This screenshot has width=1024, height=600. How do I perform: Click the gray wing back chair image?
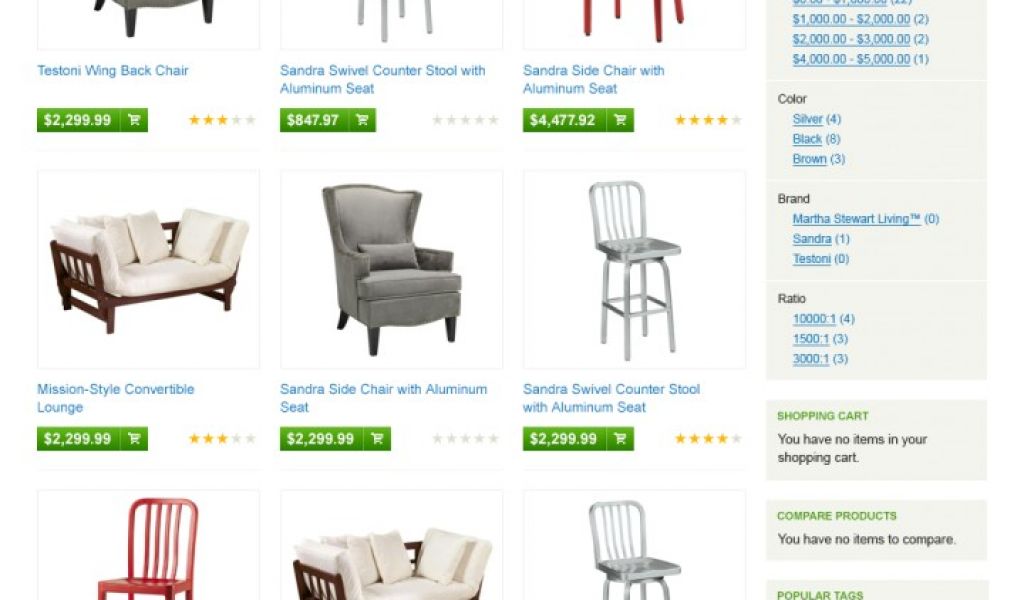pos(391,270)
